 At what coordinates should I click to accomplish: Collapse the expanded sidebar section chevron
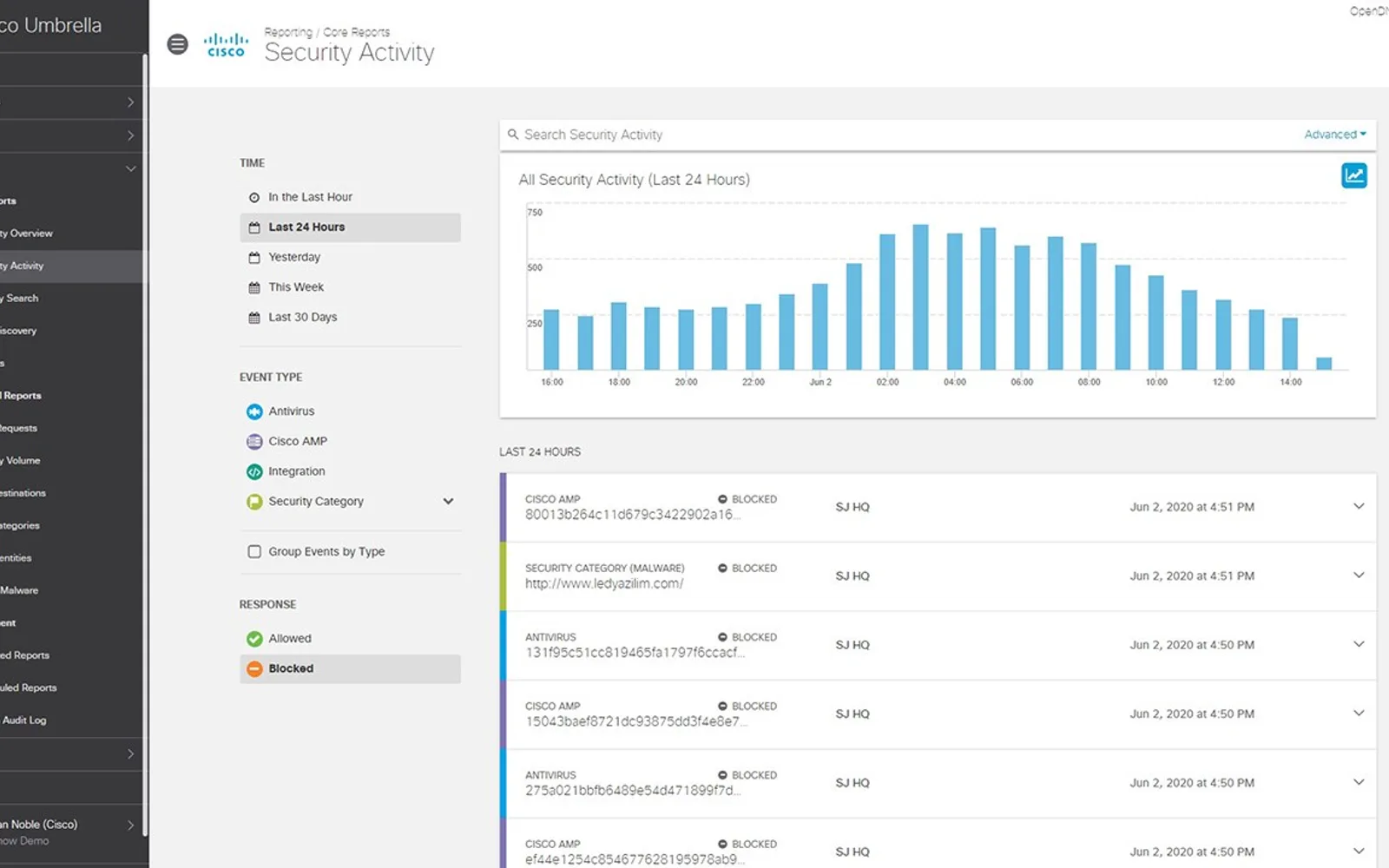(x=130, y=168)
